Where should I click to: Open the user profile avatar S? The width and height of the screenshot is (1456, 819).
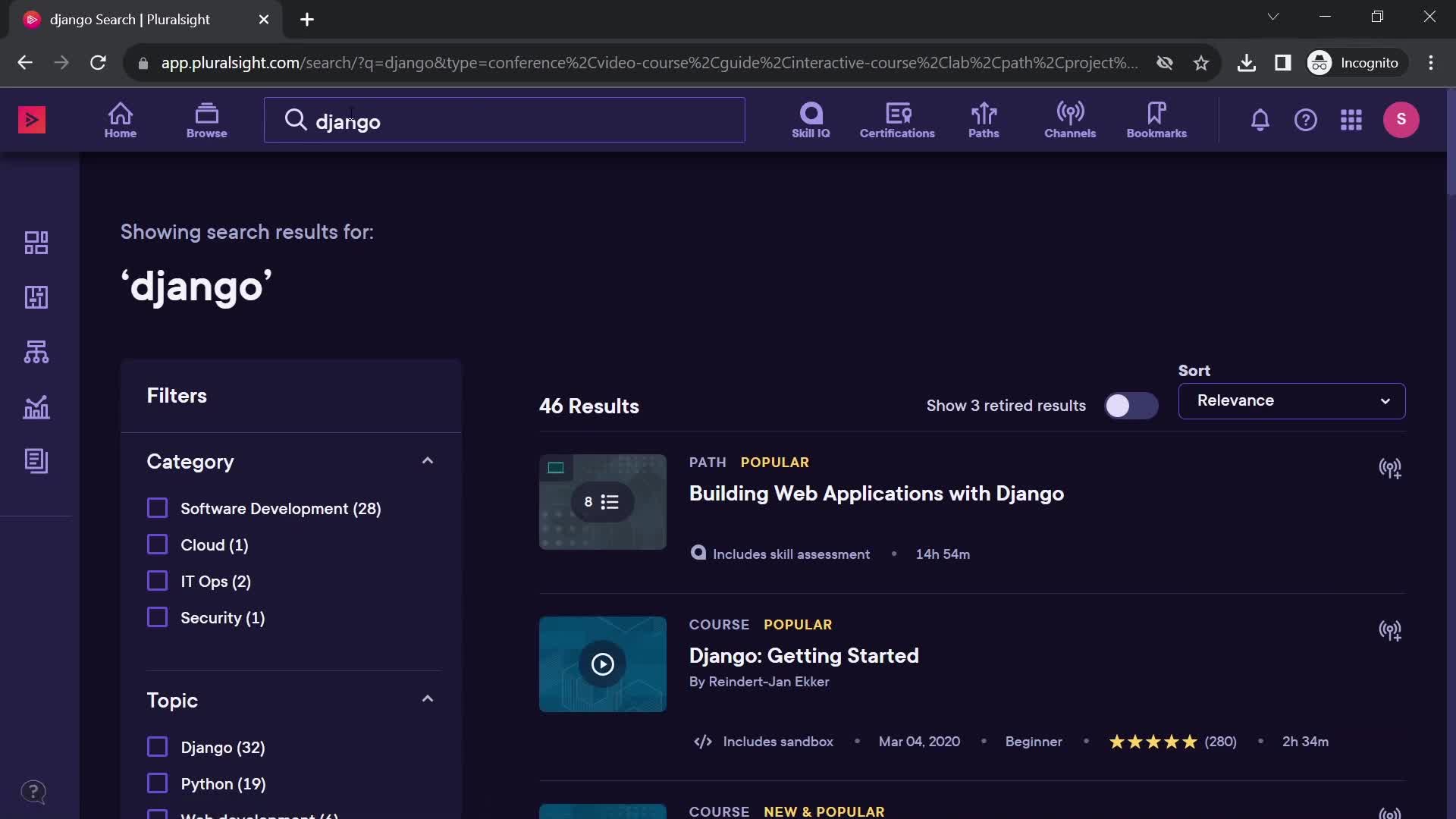[1401, 120]
